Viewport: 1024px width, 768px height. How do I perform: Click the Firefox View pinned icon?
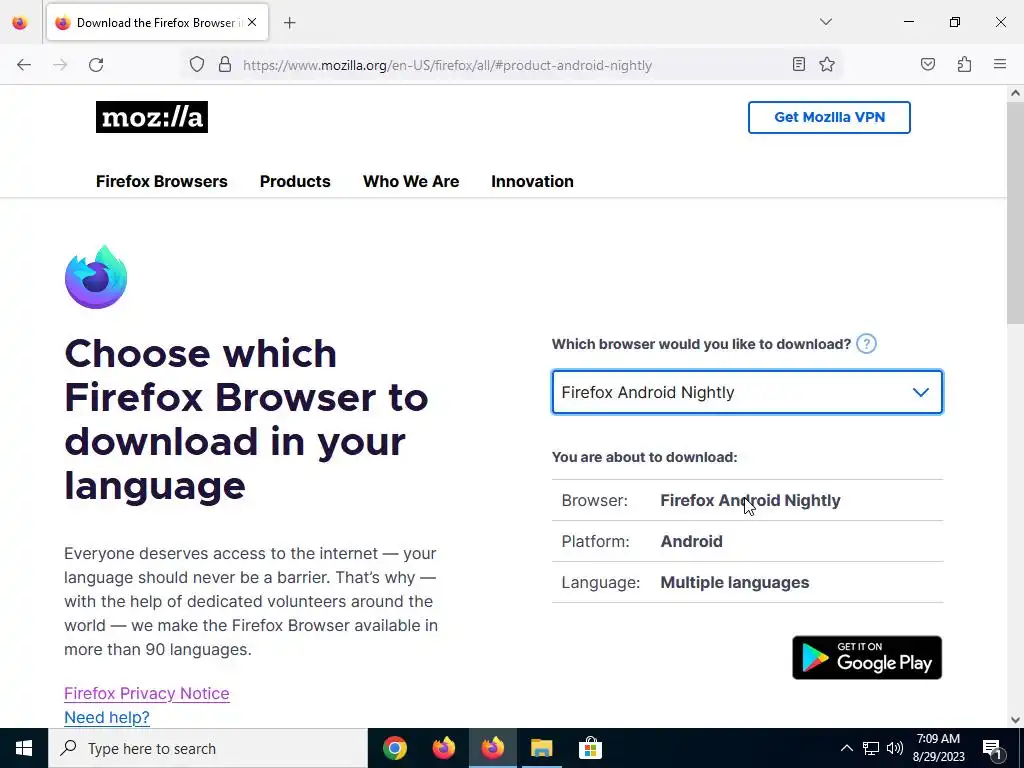pyautogui.click(x=20, y=23)
